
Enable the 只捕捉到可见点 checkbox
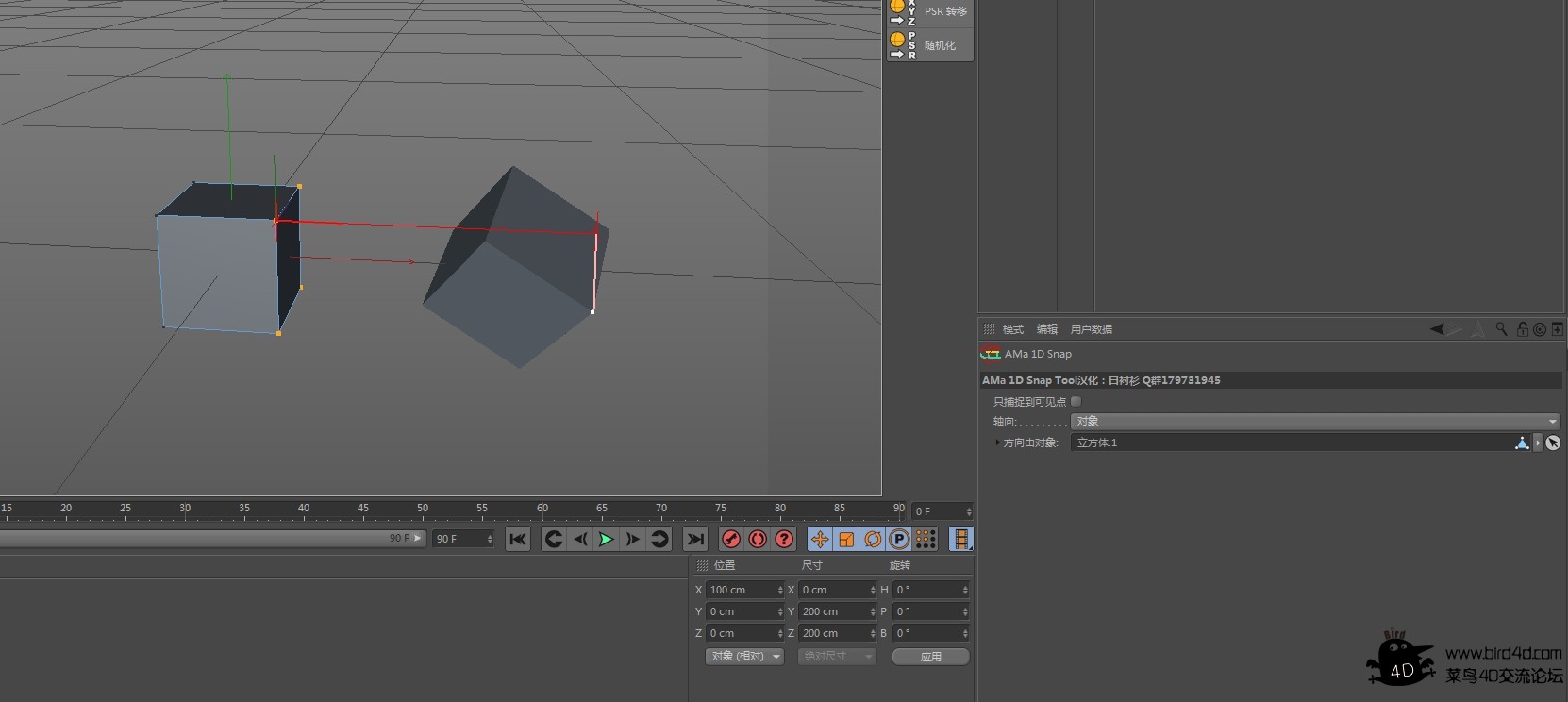tap(1076, 402)
